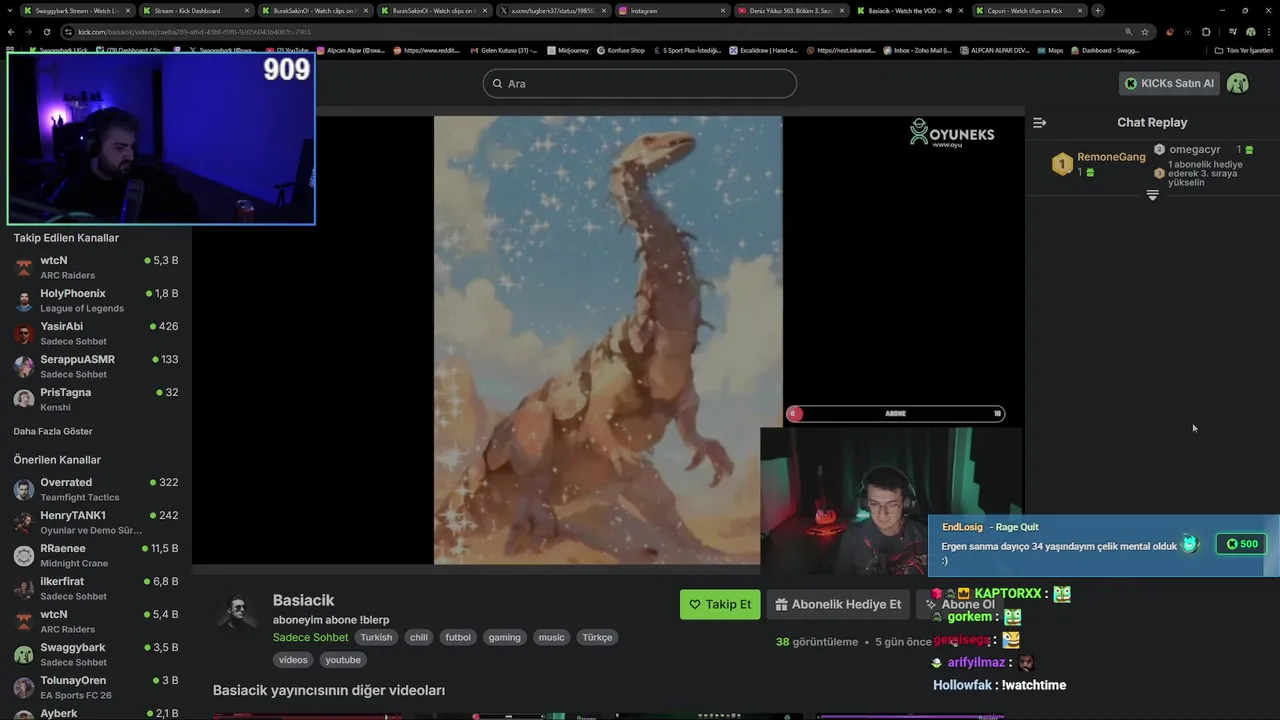Open the media control icon in toolbar
This screenshot has height=720, width=1280.
coord(1232,32)
